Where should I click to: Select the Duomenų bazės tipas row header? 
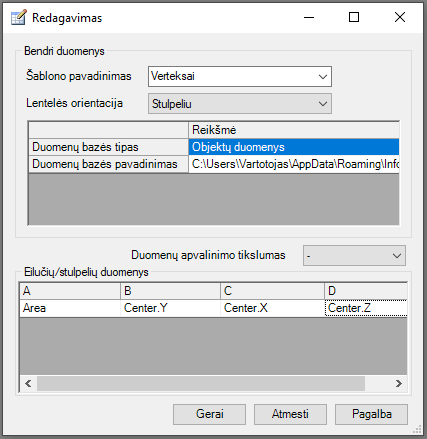click(x=109, y=147)
